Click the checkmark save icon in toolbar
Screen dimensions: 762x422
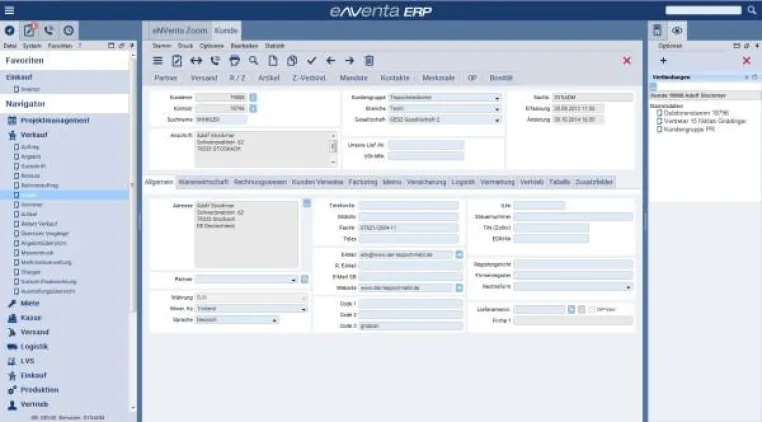(312, 61)
